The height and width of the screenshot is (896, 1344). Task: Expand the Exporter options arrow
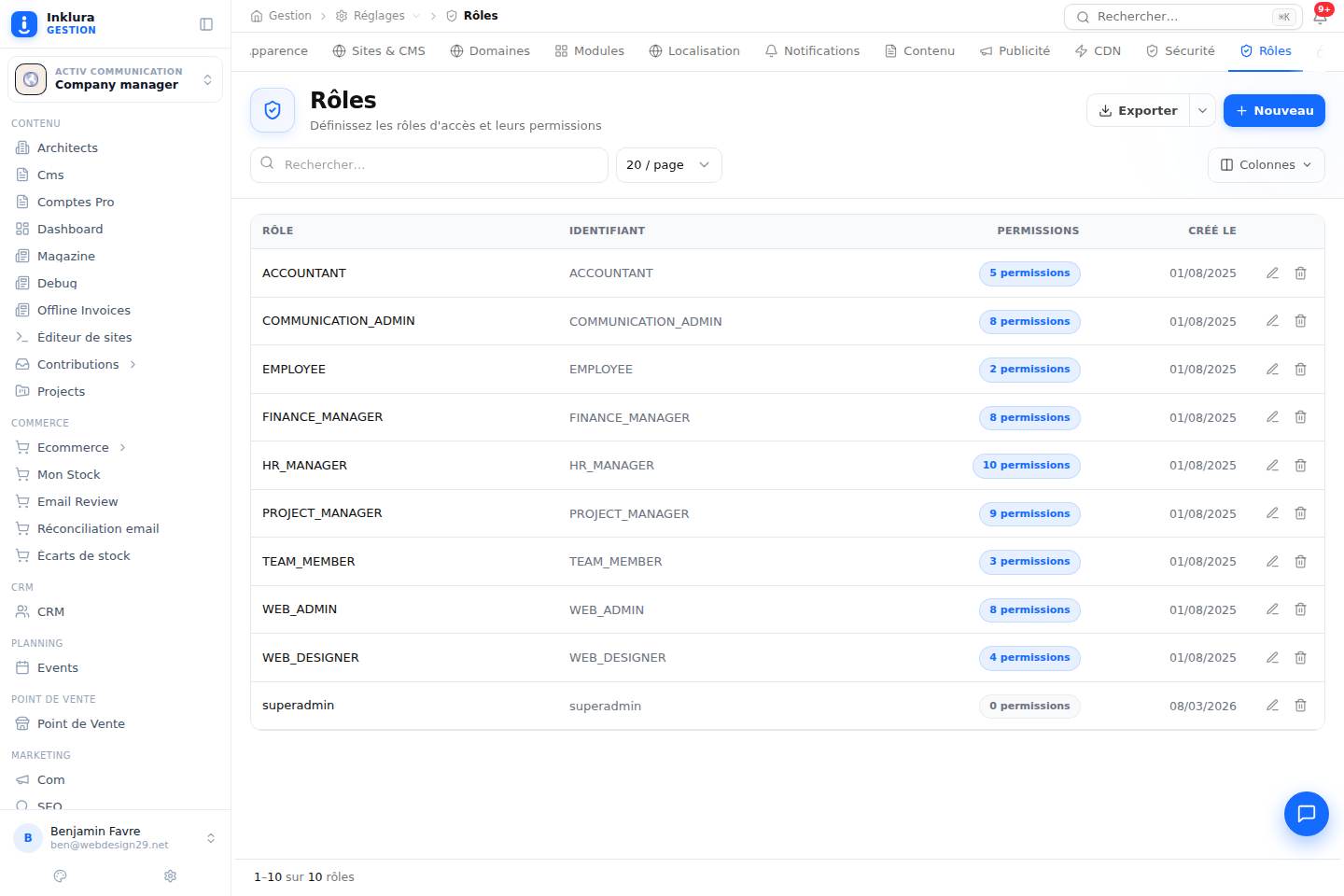[1203, 110]
